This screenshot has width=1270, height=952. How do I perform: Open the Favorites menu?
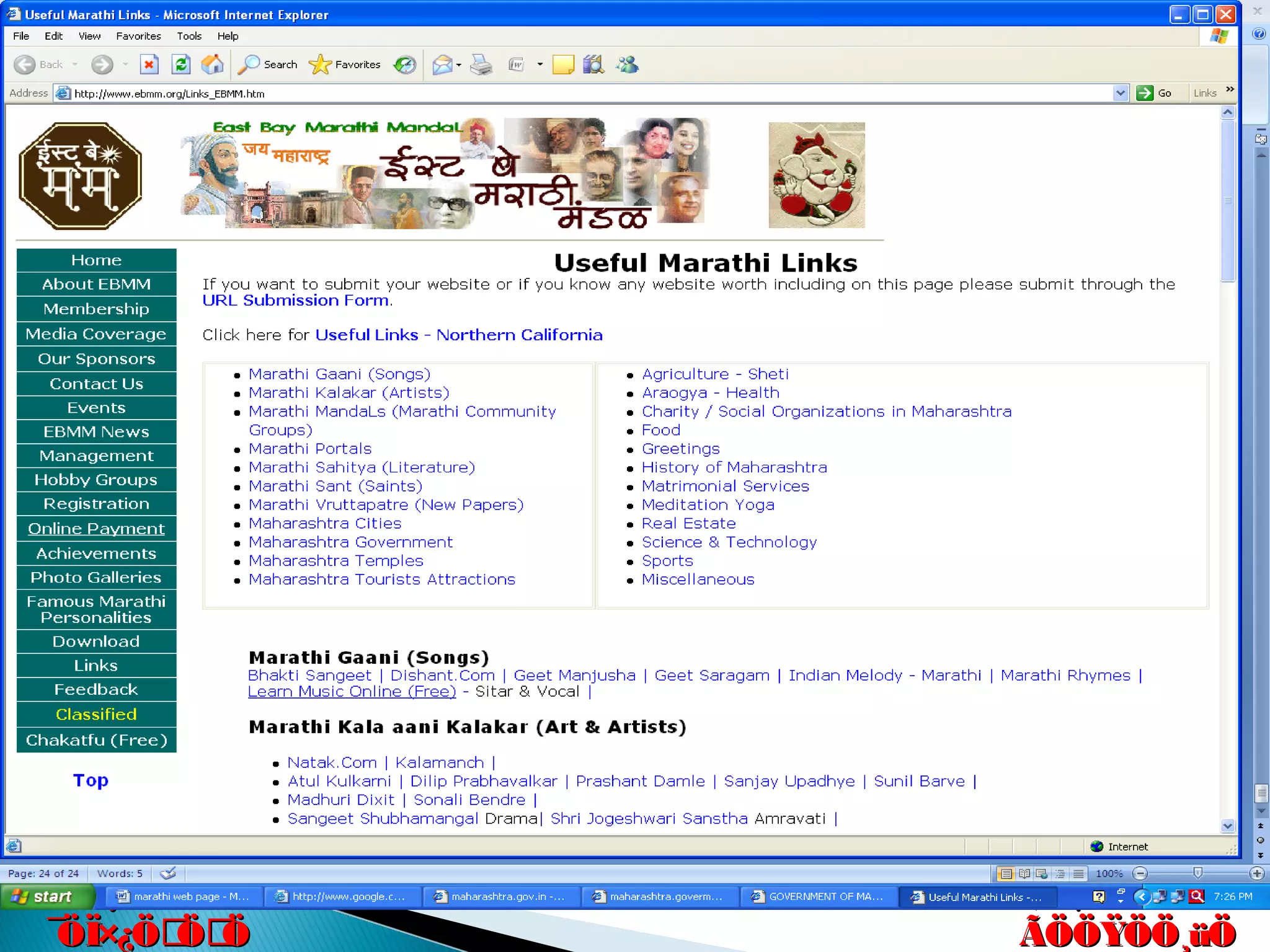[138, 36]
